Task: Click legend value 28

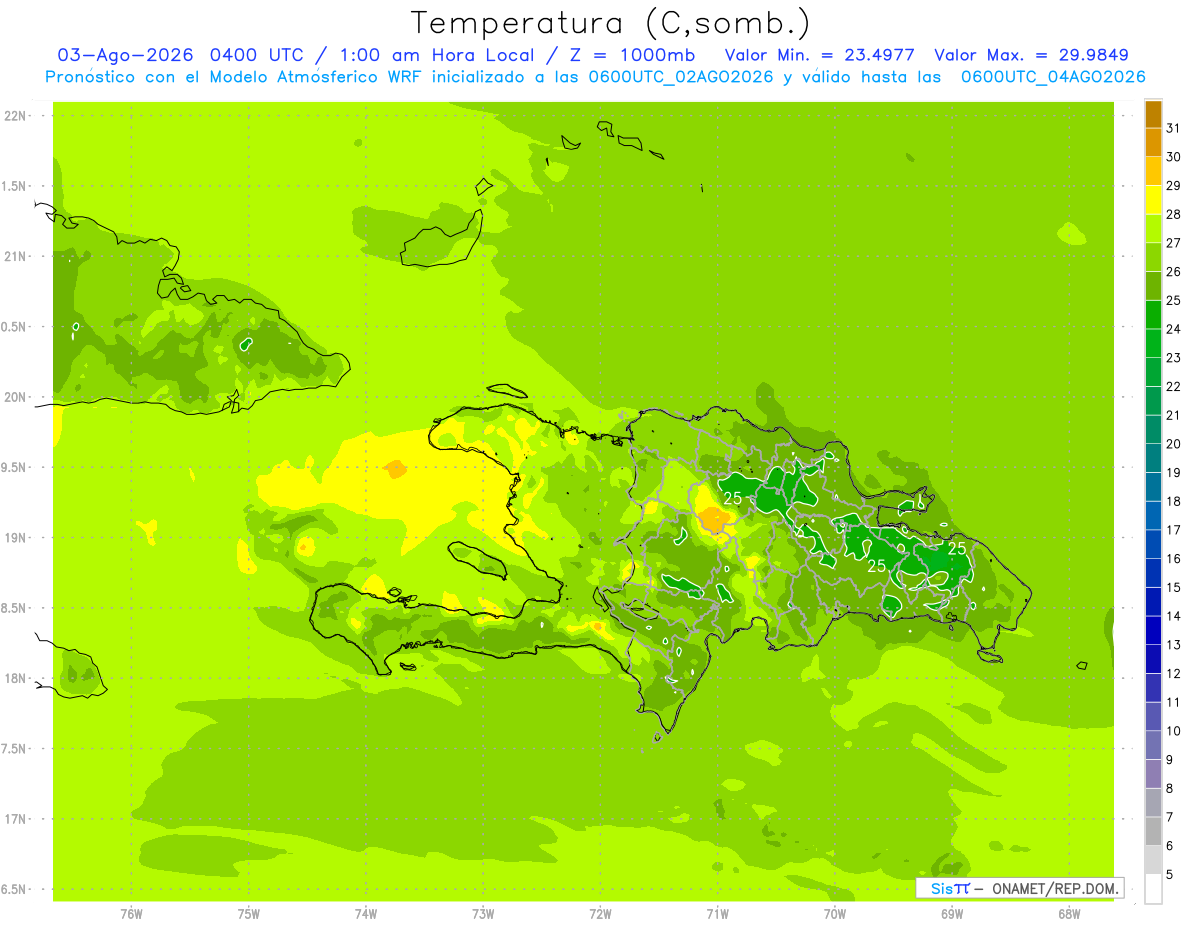Action: click(1173, 214)
